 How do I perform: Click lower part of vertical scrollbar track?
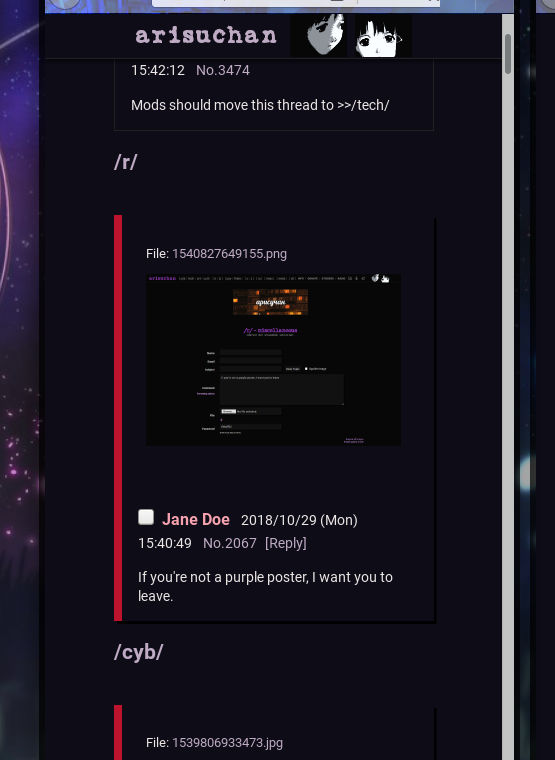[x=507, y=582]
